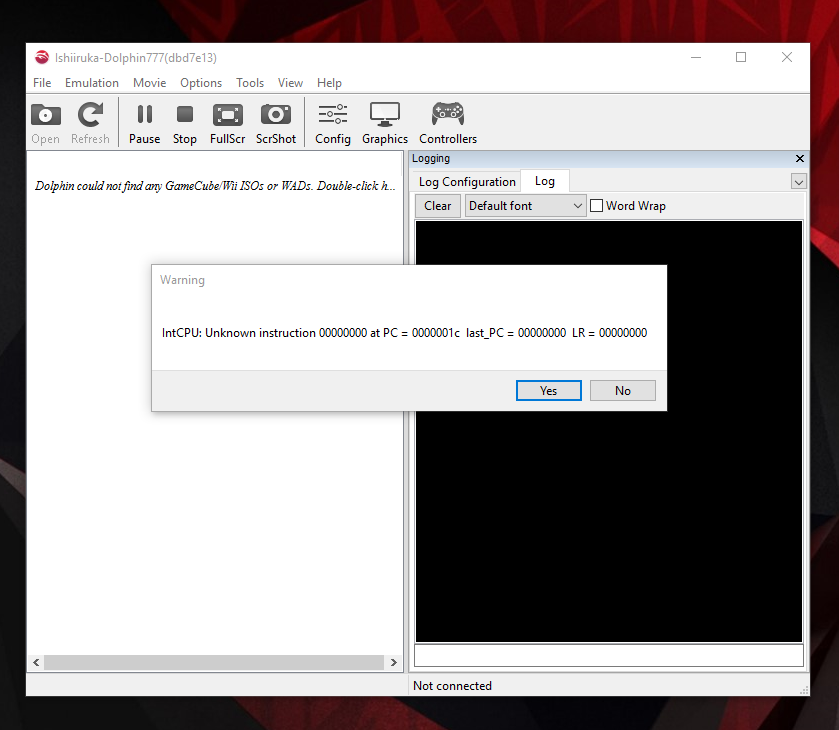Click the 'Not connected' status bar text

click(x=452, y=686)
